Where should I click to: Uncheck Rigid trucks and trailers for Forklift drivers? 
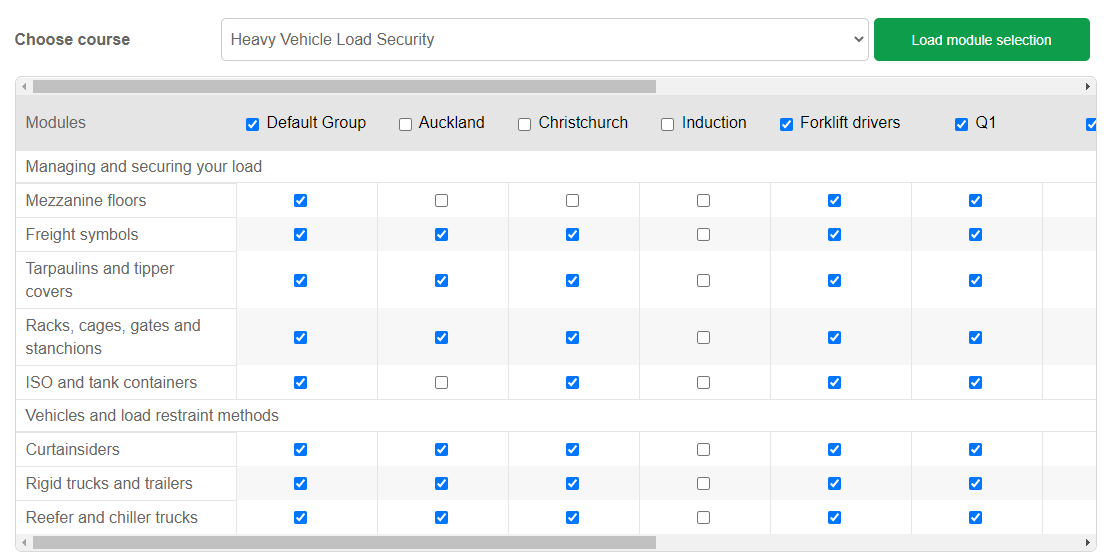(835, 483)
